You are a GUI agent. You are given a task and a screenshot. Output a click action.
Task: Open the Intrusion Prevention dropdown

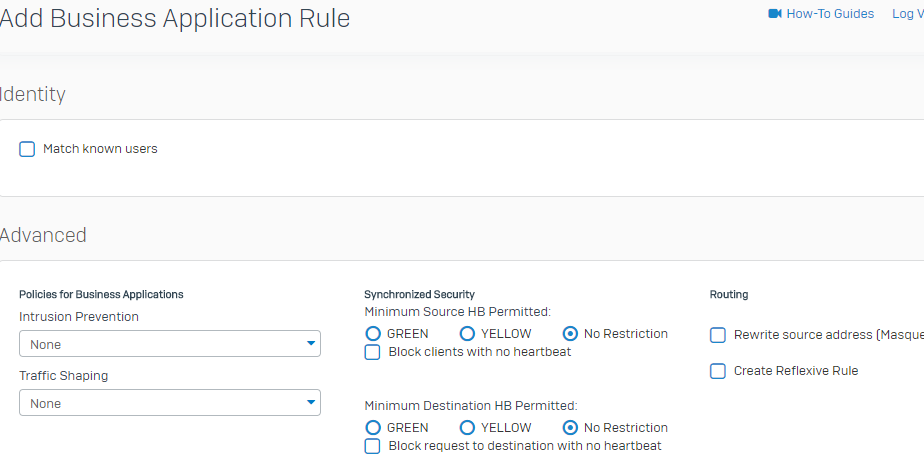click(170, 344)
